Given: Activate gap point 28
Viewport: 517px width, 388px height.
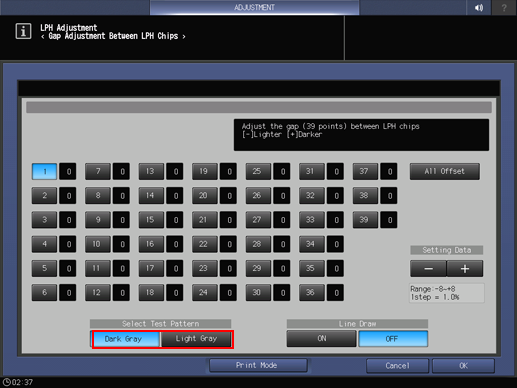Looking at the screenshot, I should coord(258,244).
